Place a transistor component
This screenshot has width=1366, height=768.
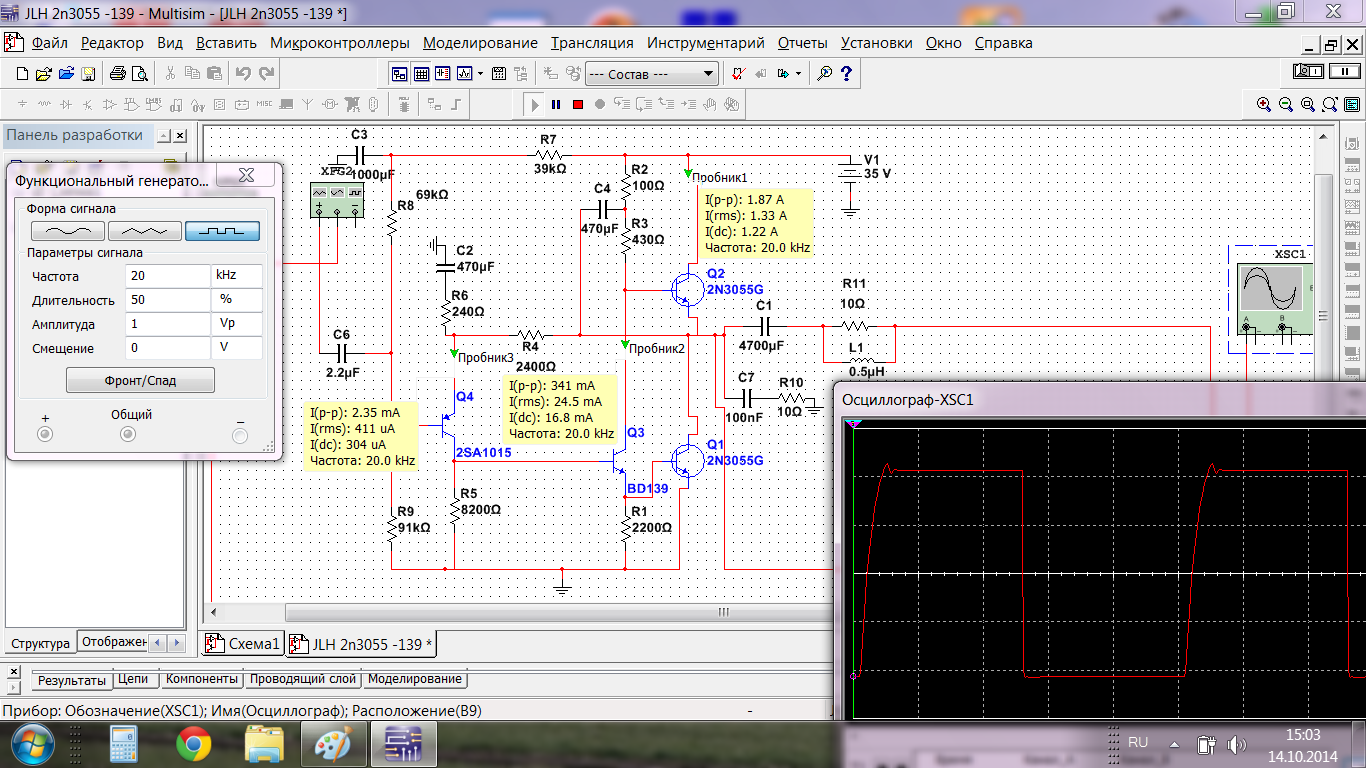coord(88,104)
